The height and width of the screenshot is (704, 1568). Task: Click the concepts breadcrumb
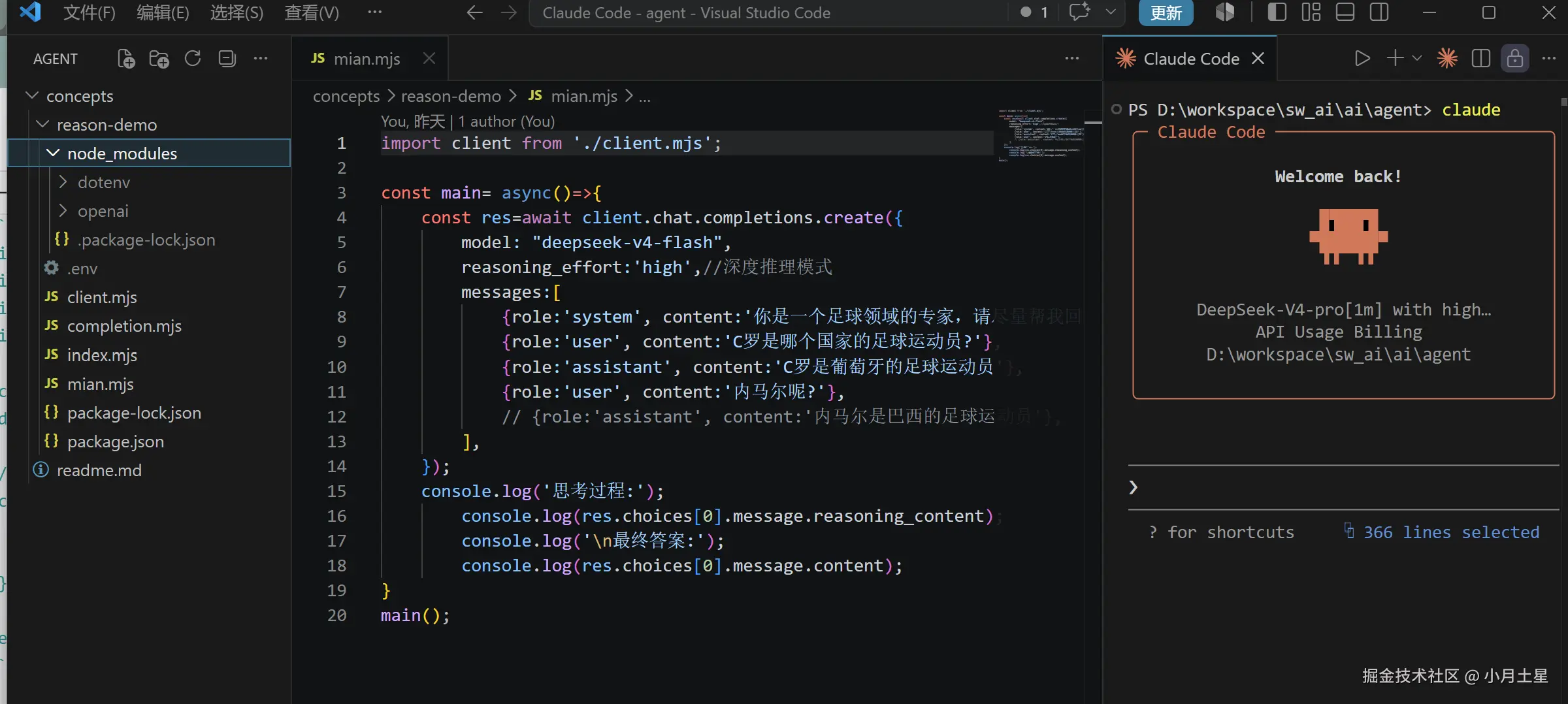pyautogui.click(x=346, y=96)
